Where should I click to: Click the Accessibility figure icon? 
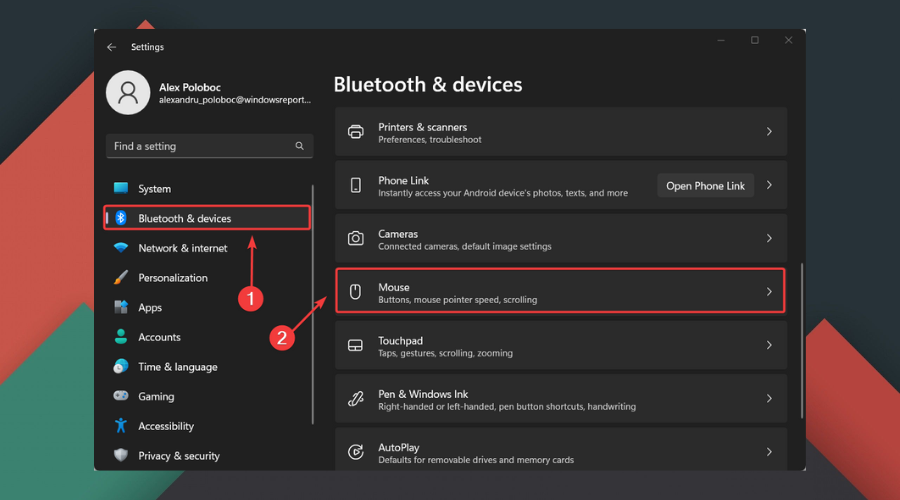(121, 425)
